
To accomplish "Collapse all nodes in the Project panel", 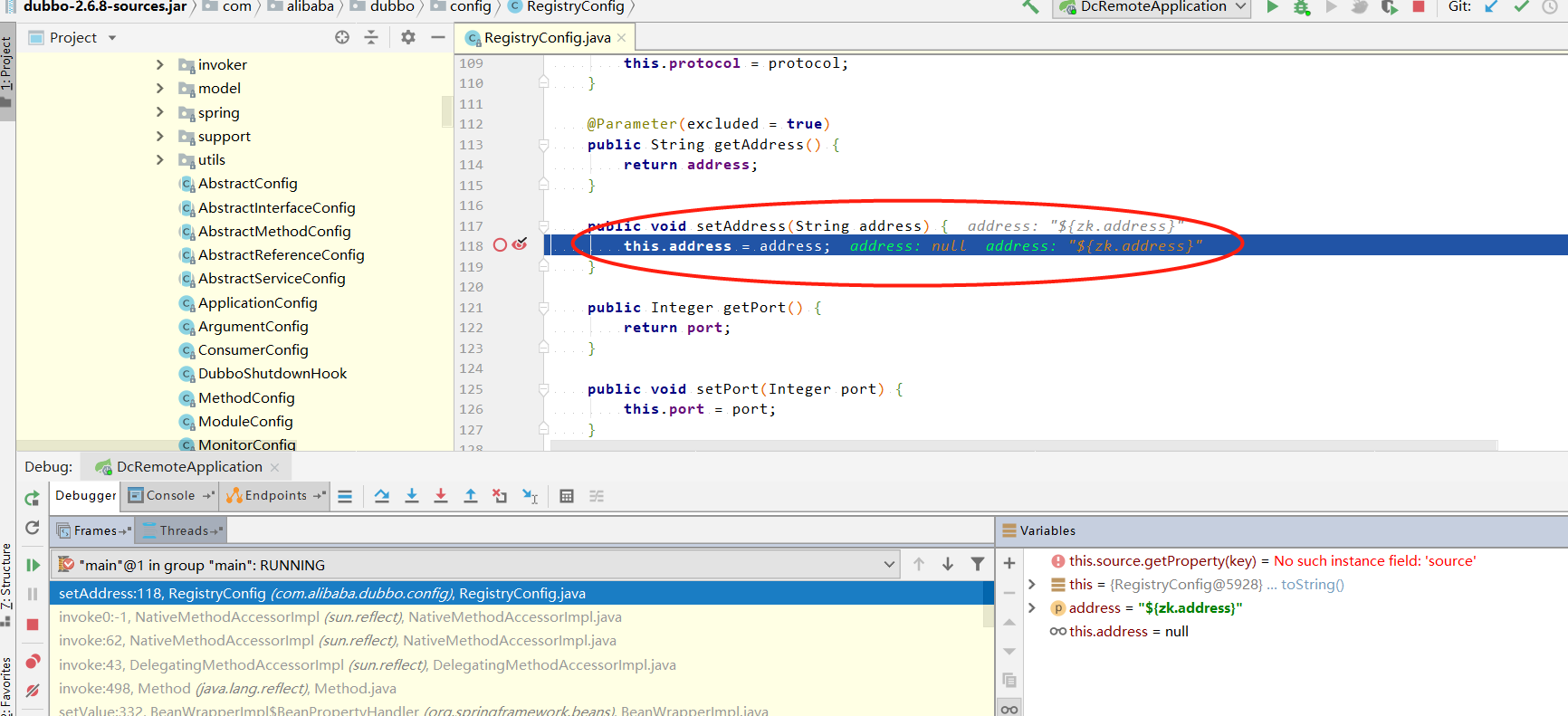I will (x=371, y=37).
